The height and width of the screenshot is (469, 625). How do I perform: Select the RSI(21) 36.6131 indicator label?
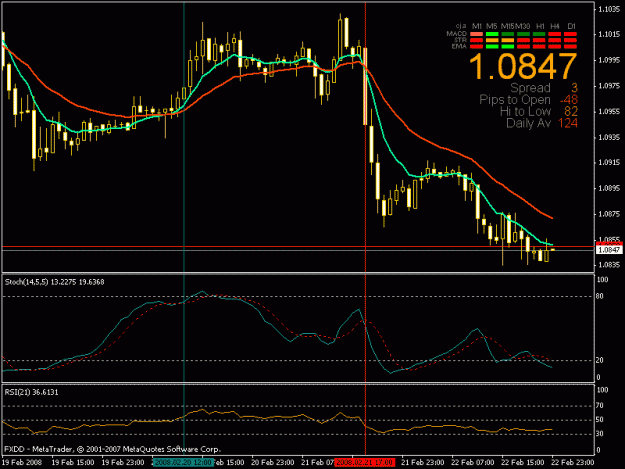31,392
